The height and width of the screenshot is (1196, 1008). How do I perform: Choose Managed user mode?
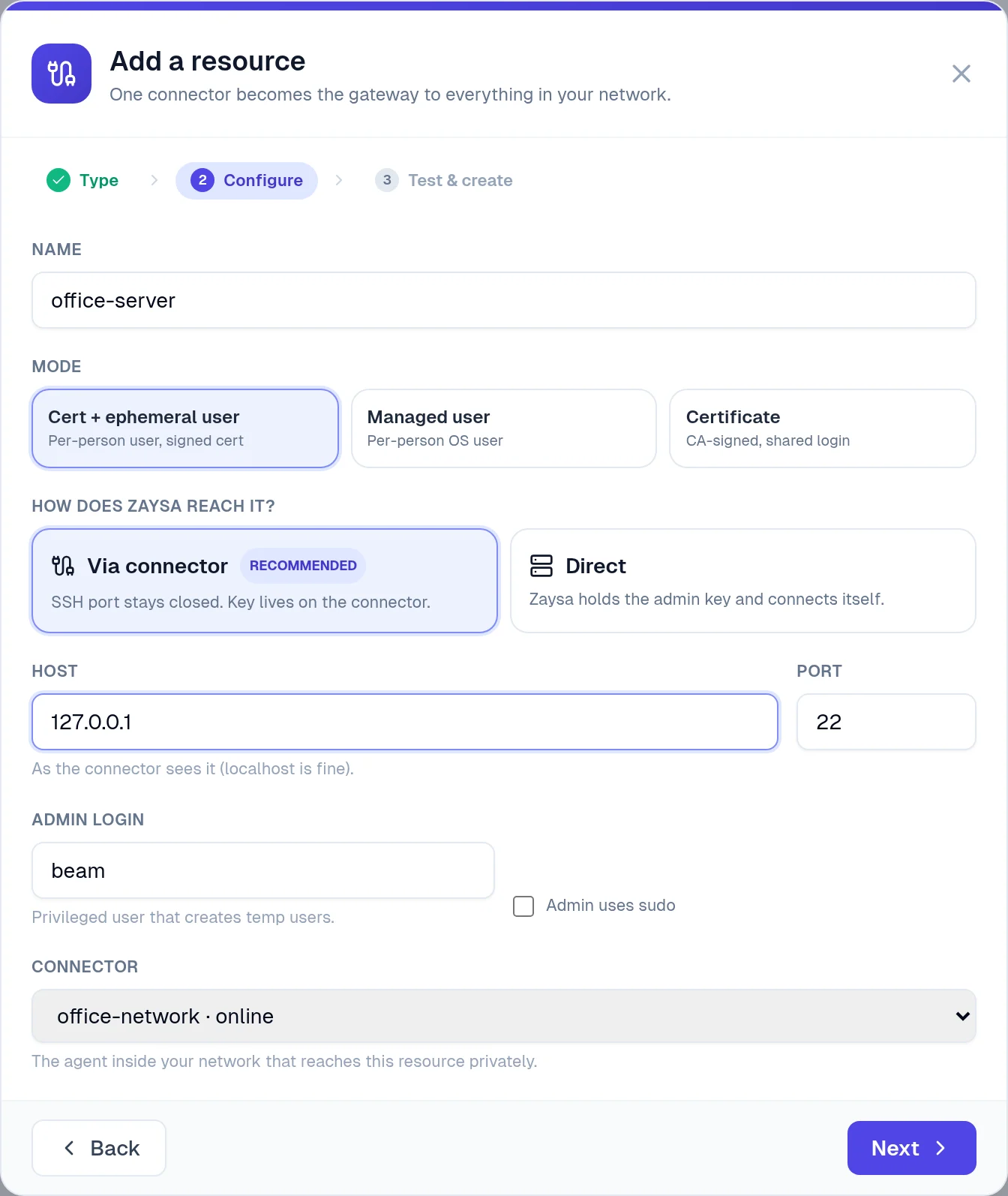[504, 428]
